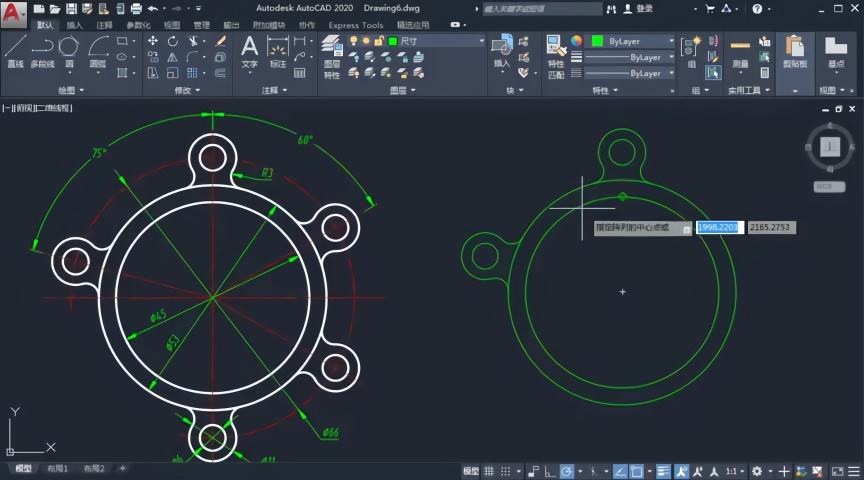Activate the Rotate tool
864x480 pixels.
coord(172,41)
